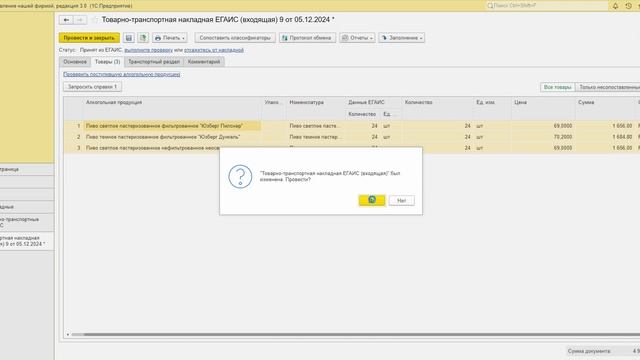Open sidebar item ending '9 от 05.12.2024 *'
Screen dimensions: 640x360
[27, 241]
